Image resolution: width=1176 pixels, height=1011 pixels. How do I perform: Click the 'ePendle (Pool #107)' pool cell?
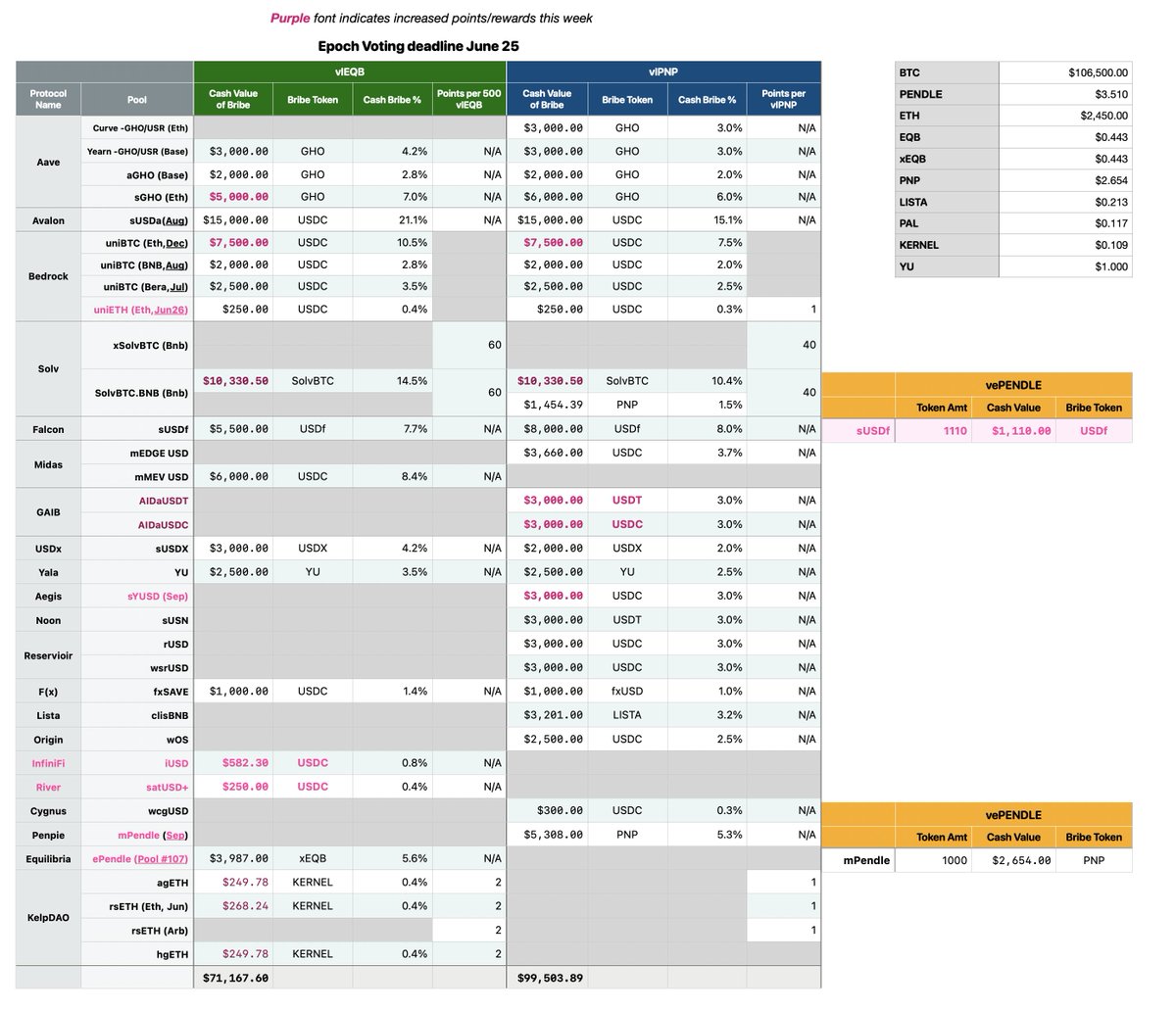[x=137, y=858]
